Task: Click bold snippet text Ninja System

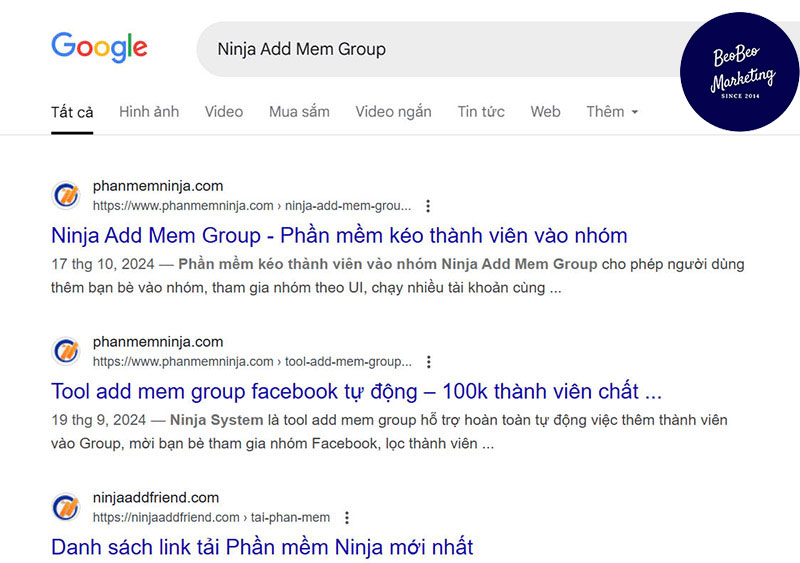Action: (x=216, y=420)
